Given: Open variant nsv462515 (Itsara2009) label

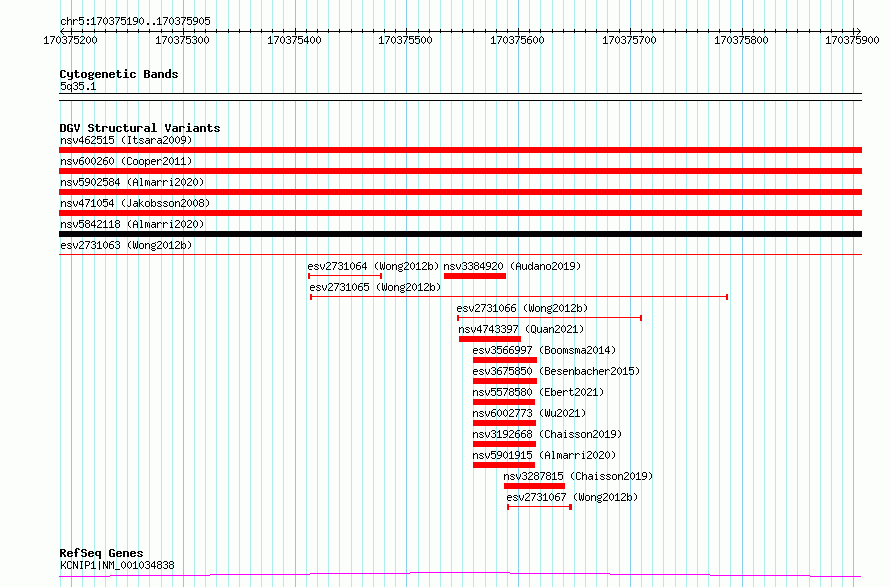Looking at the screenshot, I should (x=126, y=140).
